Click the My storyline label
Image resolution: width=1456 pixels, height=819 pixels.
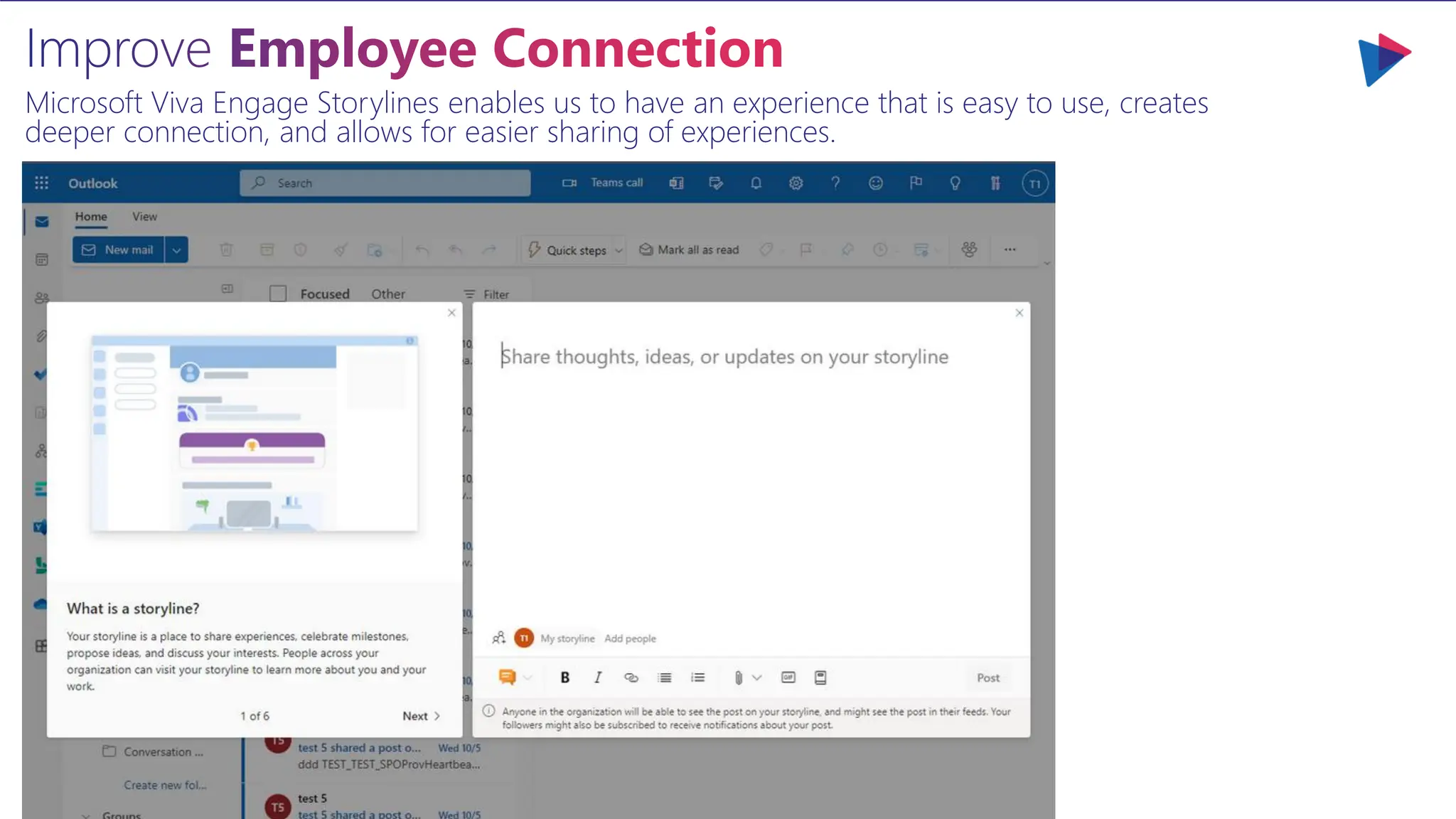[x=567, y=638]
